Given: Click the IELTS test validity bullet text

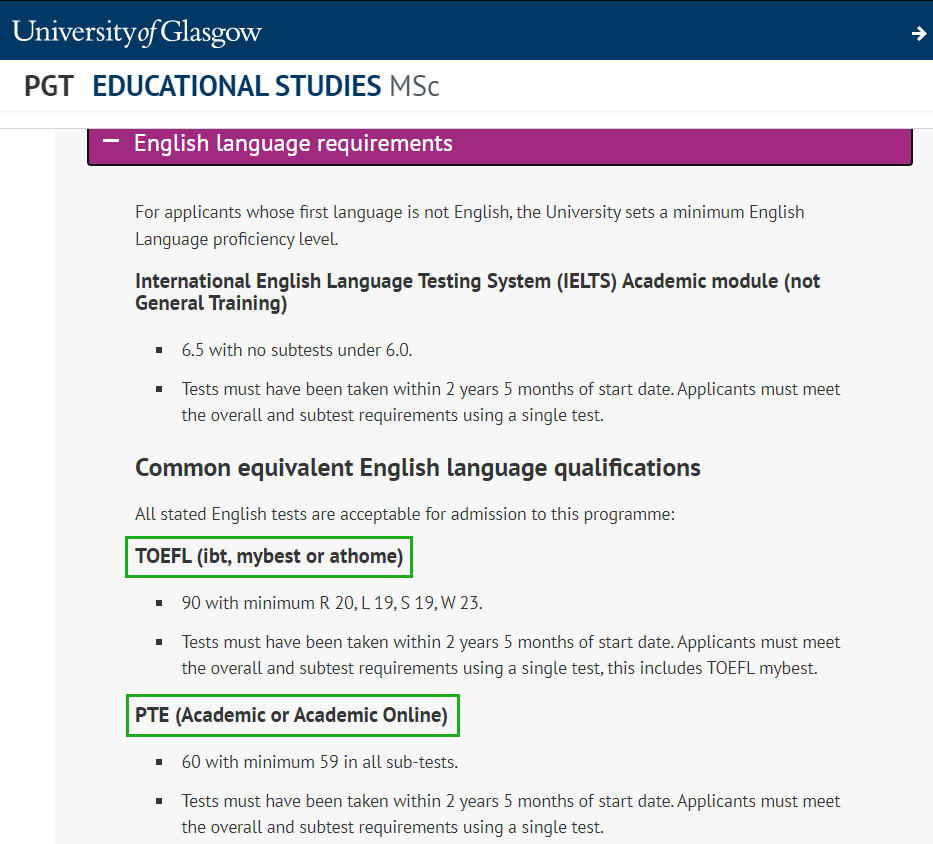Looking at the screenshot, I should pos(510,401).
